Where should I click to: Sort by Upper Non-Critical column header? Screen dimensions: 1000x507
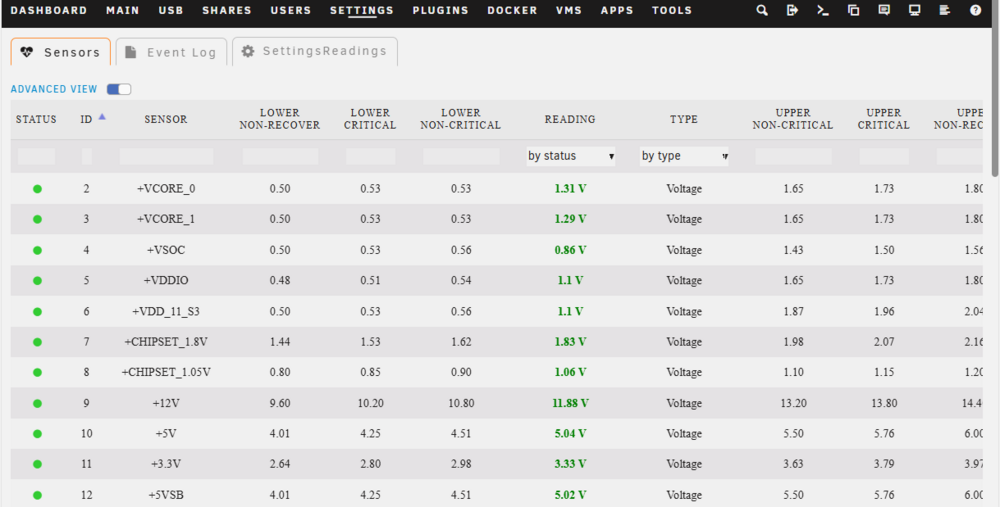793,119
